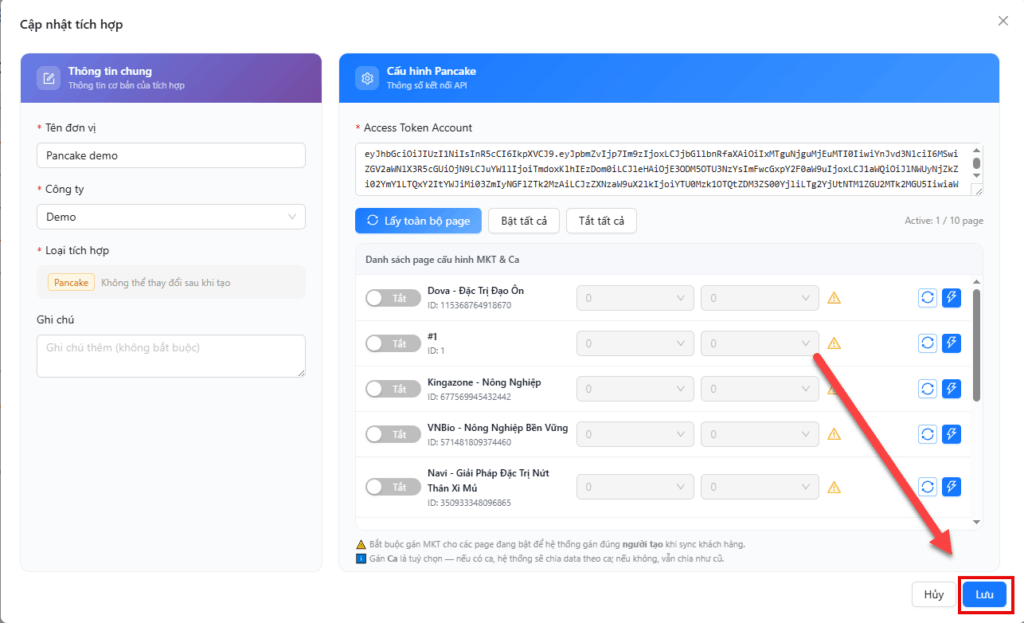Toggle the switch for page #1
Viewport: 1024px width, 623px height.
click(x=392, y=343)
